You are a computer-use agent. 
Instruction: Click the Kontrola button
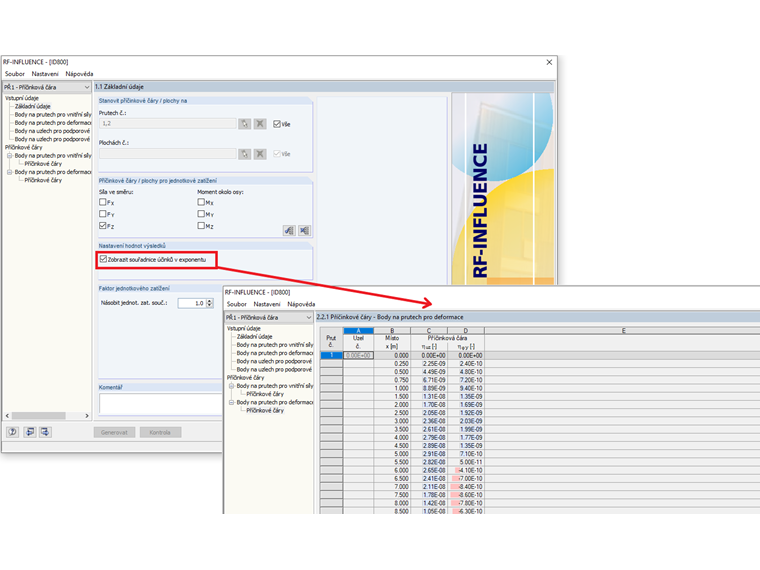pos(160,432)
